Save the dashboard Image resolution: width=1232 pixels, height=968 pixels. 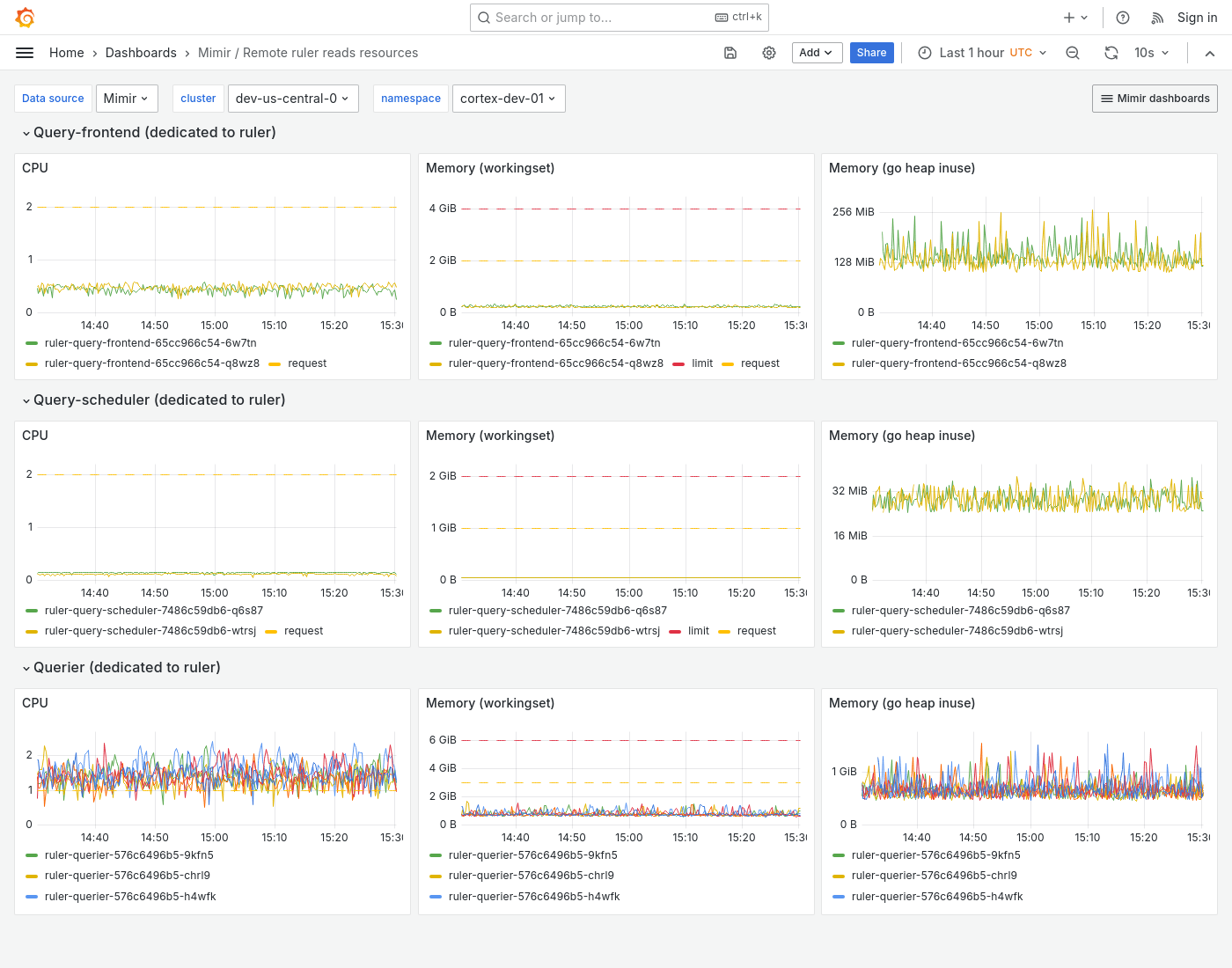(730, 53)
